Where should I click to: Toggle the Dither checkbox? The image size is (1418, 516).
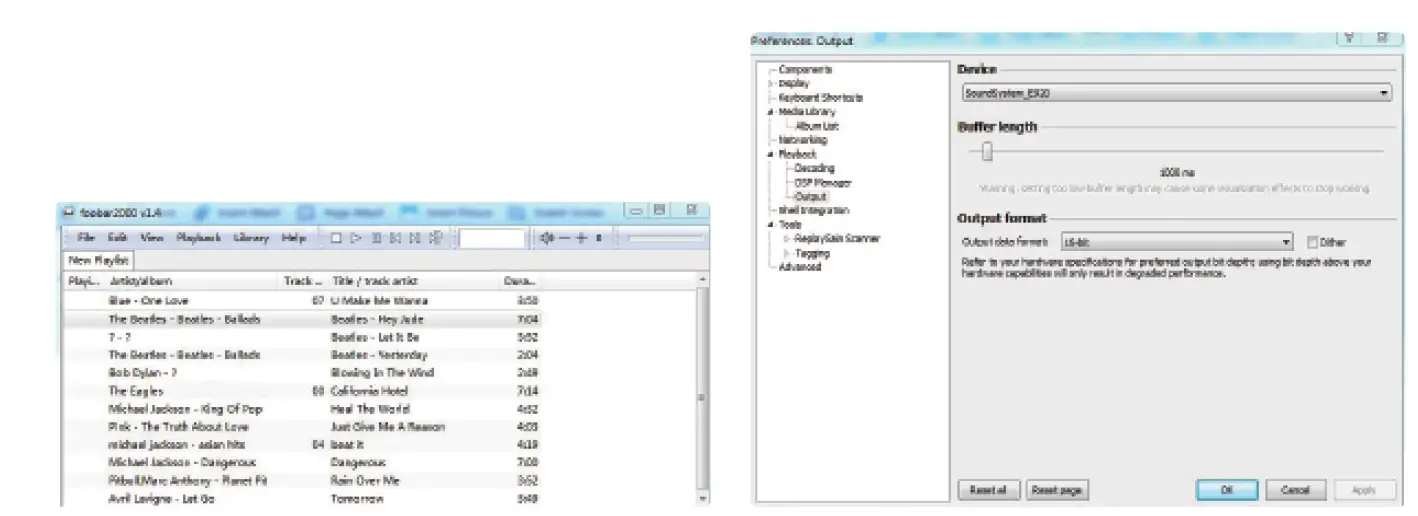[x=1314, y=242]
